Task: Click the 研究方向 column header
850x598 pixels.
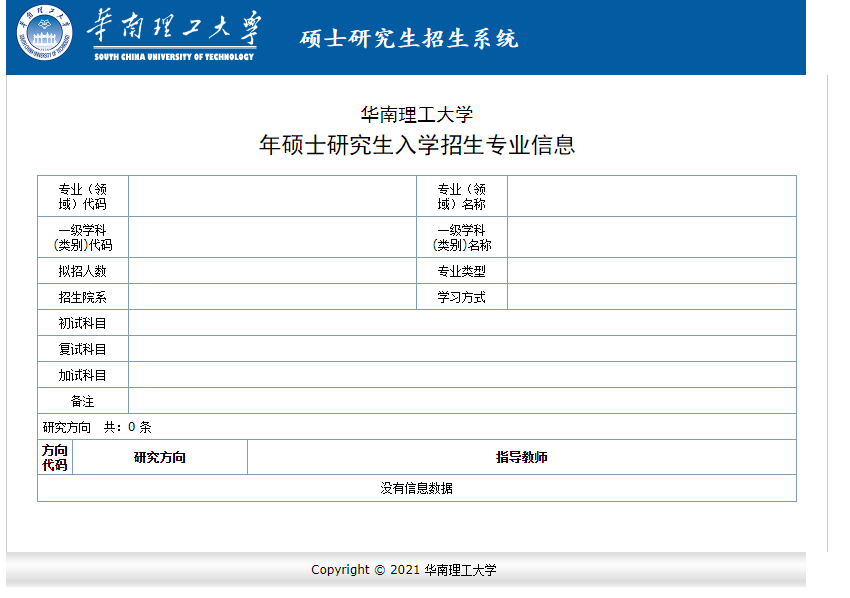Action: (160, 458)
